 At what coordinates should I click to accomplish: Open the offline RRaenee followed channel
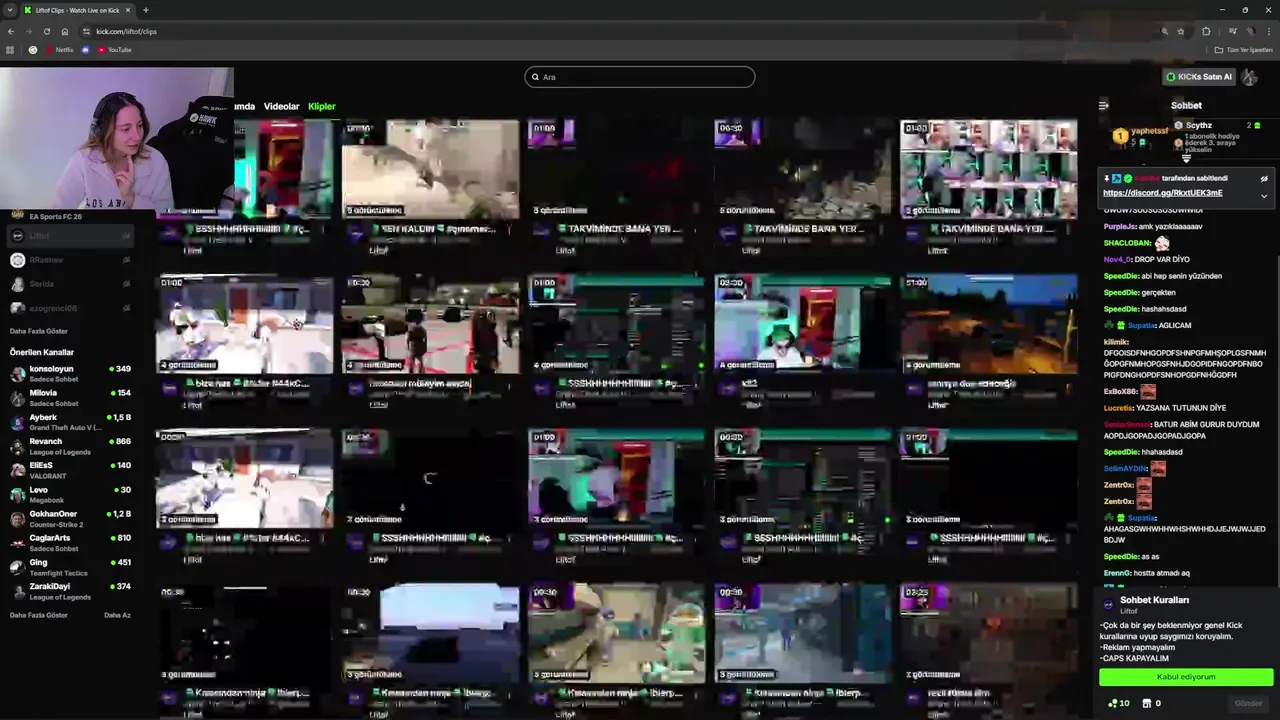click(x=70, y=260)
